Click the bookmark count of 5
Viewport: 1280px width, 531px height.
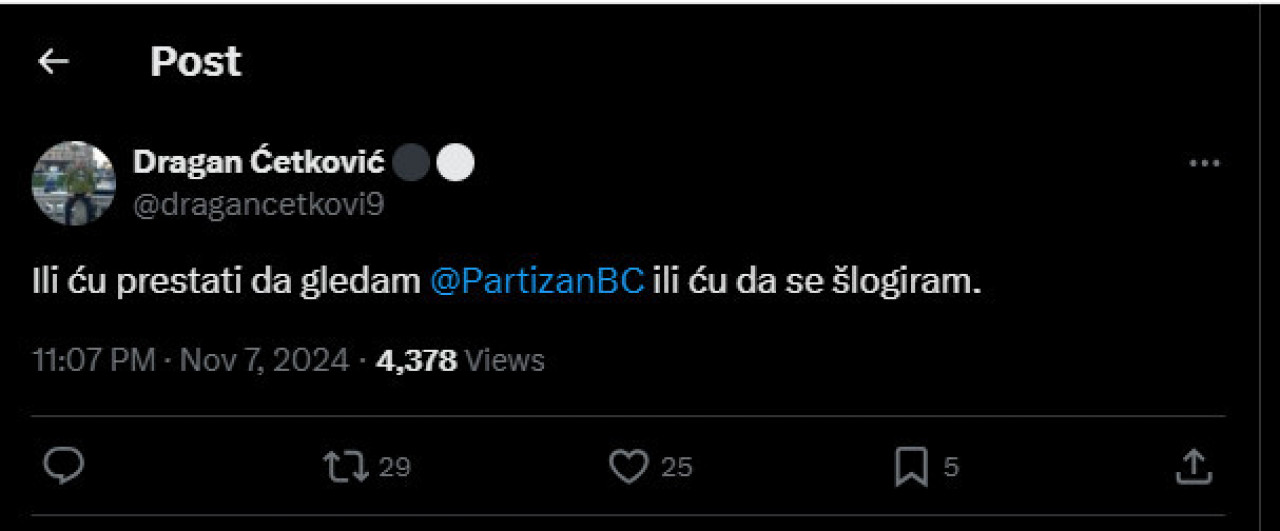(951, 467)
